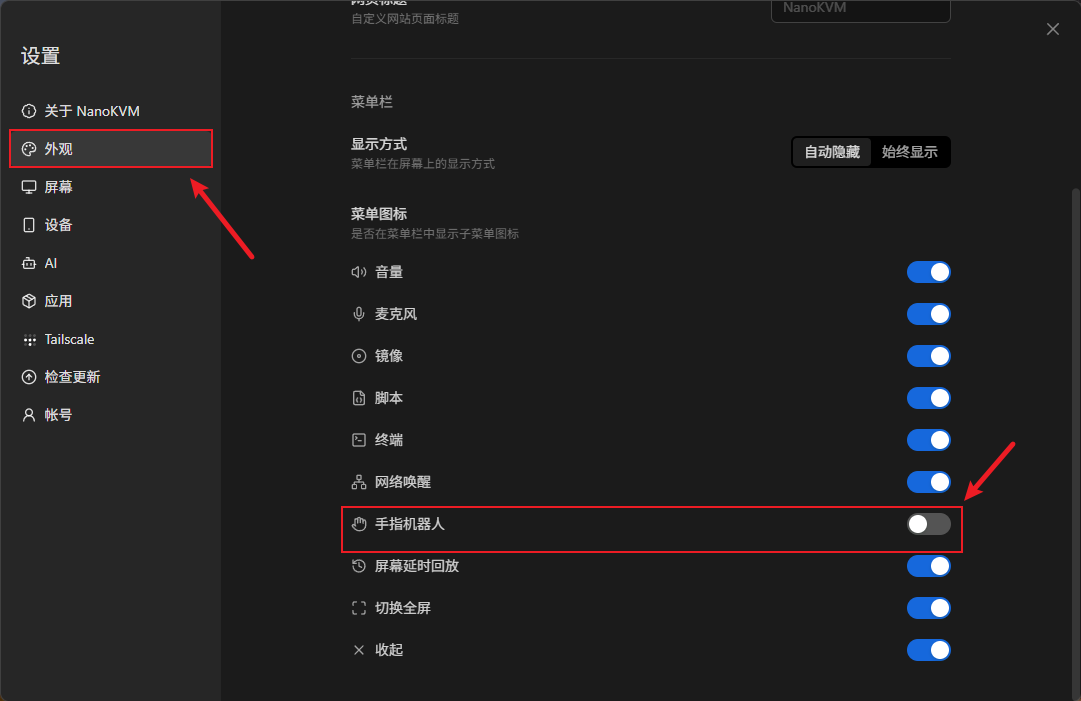
Task: Click the info icon beside 关于 NanoKVM
Action: 29,111
